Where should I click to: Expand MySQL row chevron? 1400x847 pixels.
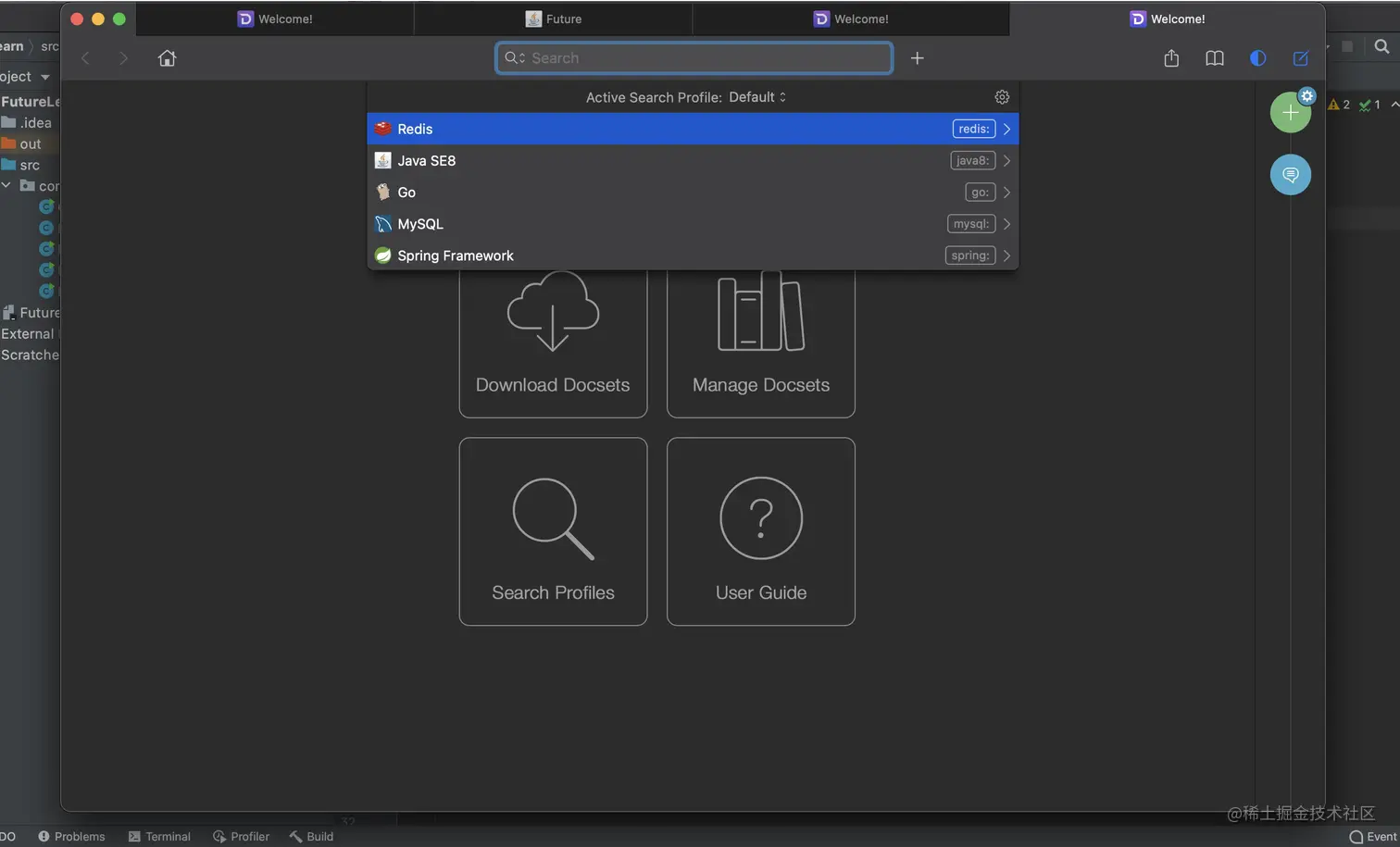(1006, 224)
